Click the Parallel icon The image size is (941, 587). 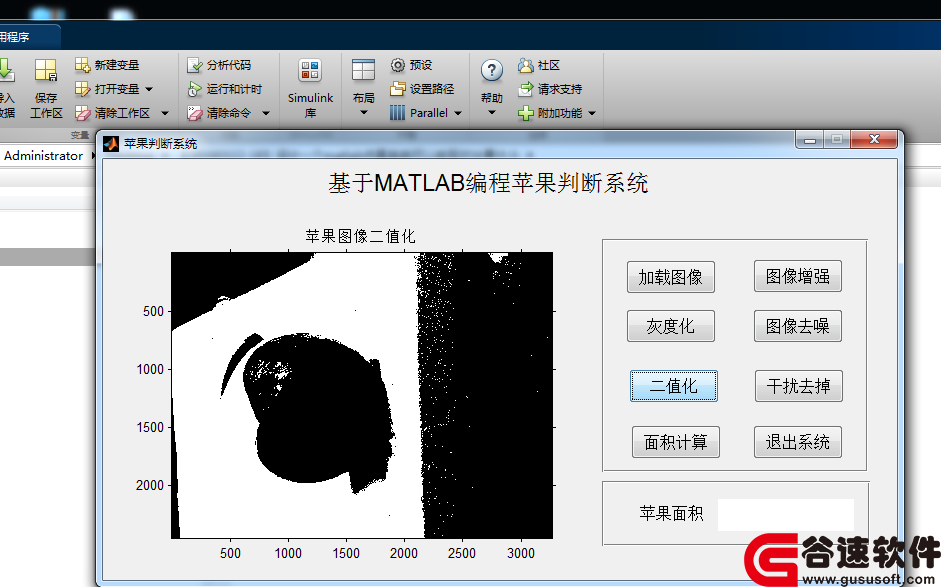[397, 113]
